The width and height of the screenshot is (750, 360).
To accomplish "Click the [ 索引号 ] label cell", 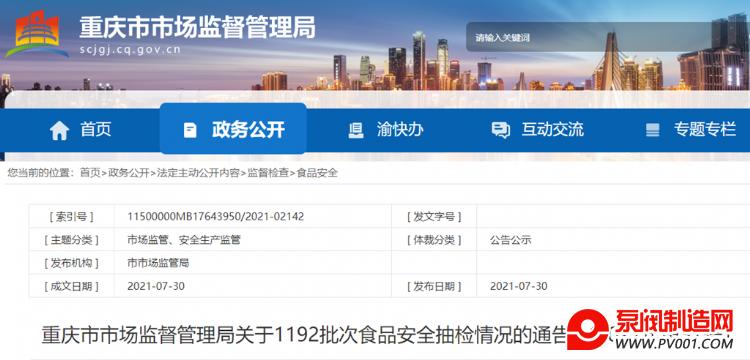I will pos(72,217).
